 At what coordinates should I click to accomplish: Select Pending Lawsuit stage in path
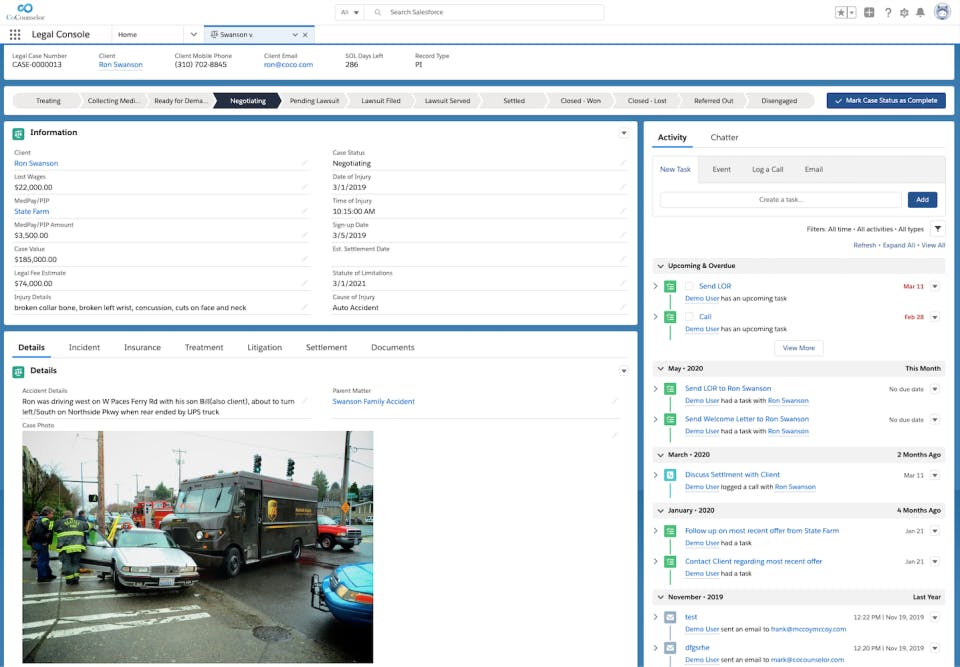pos(315,101)
